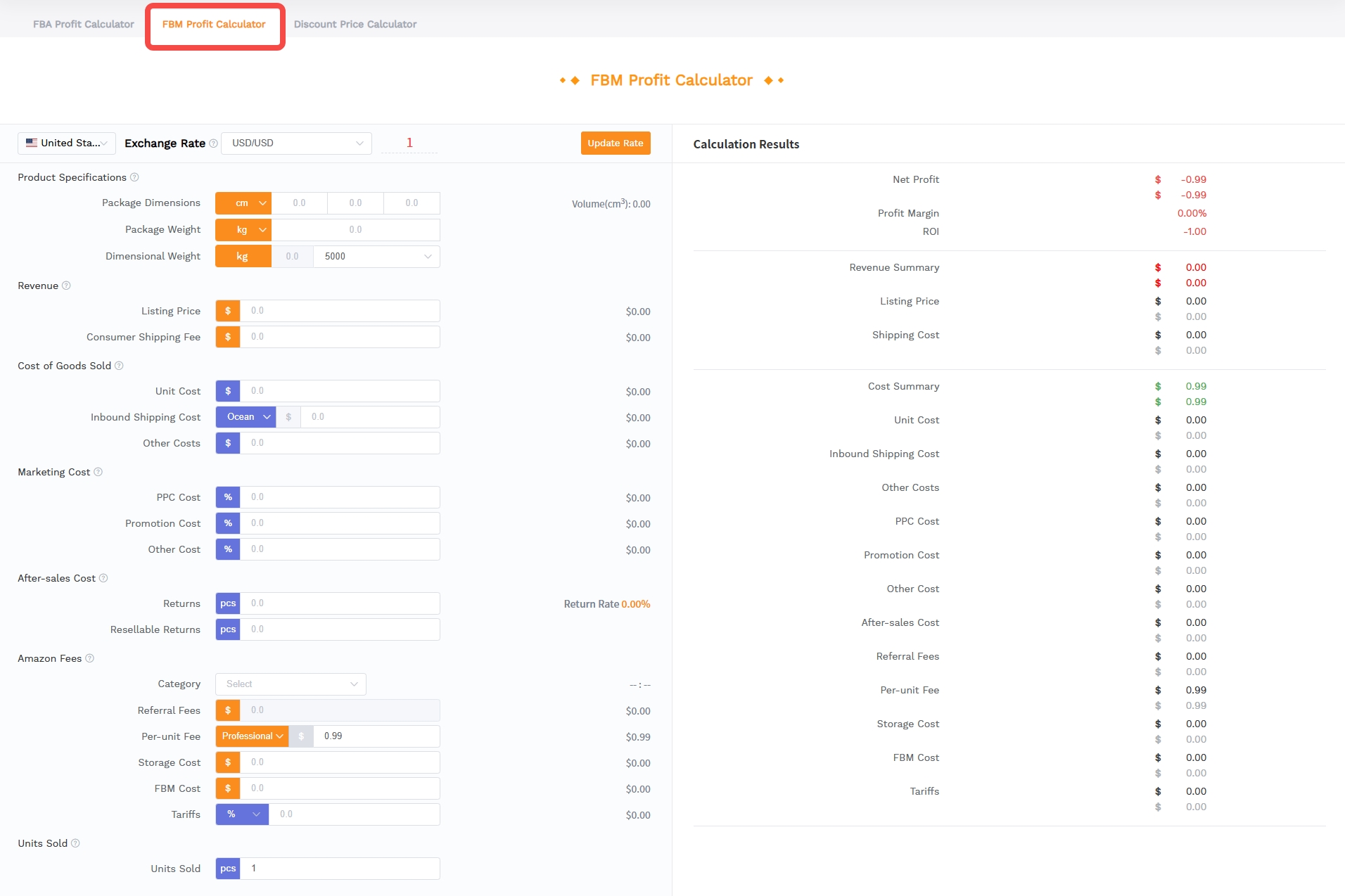The width and height of the screenshot is (1345, 896).
Task: Click the dollar badge for Storage Cost
Action: pos(228,762)
